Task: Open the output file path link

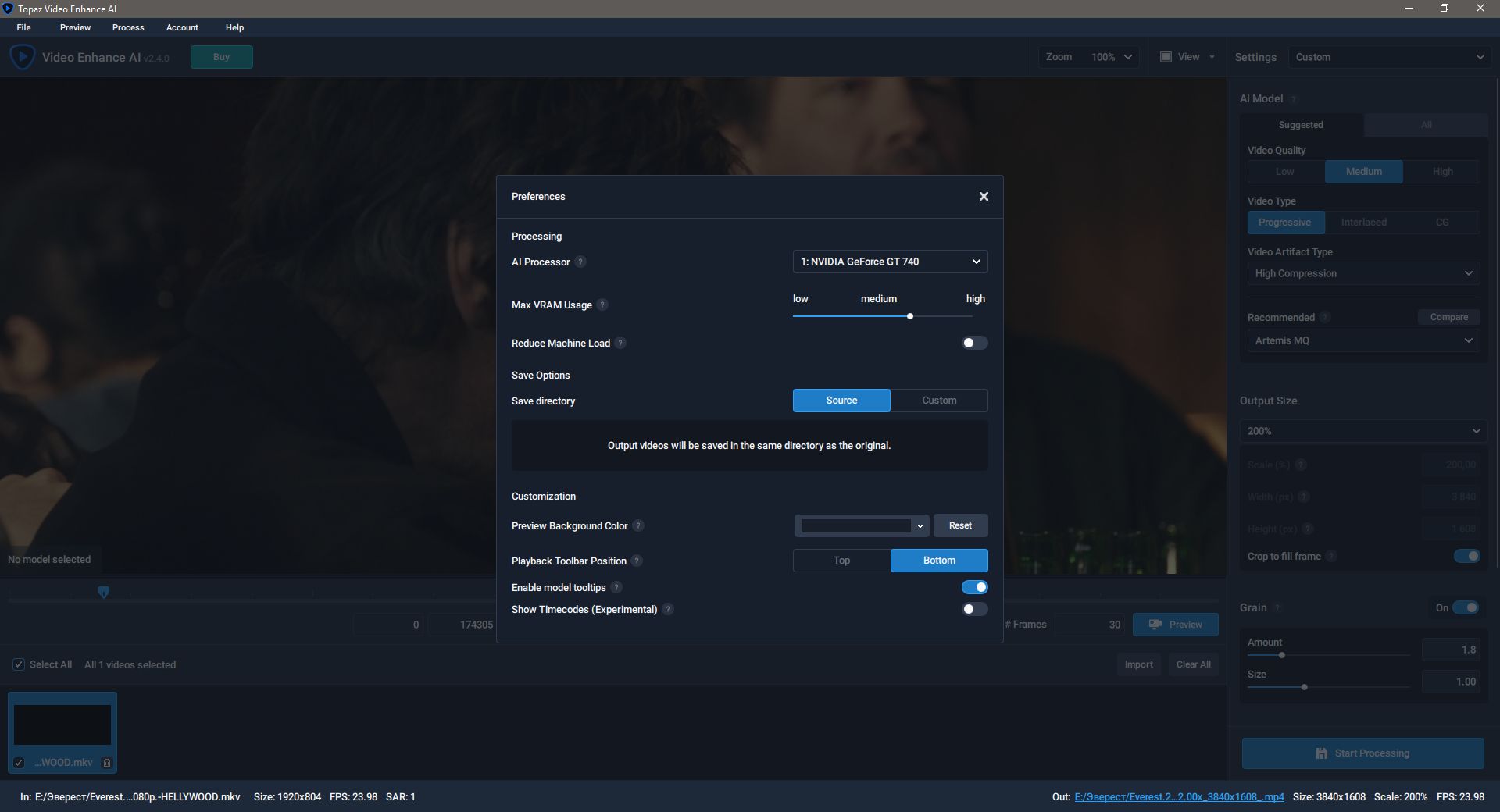Action: click(1179, 797)
